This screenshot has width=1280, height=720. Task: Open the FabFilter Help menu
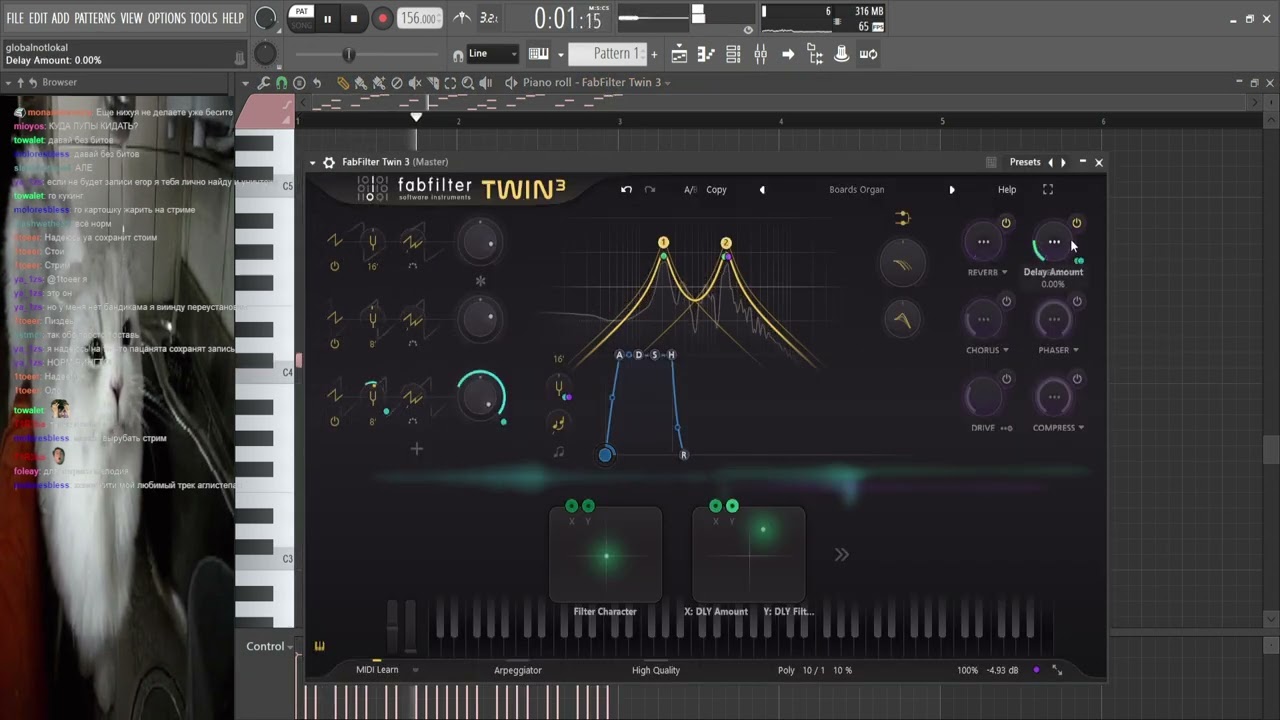1007,190
